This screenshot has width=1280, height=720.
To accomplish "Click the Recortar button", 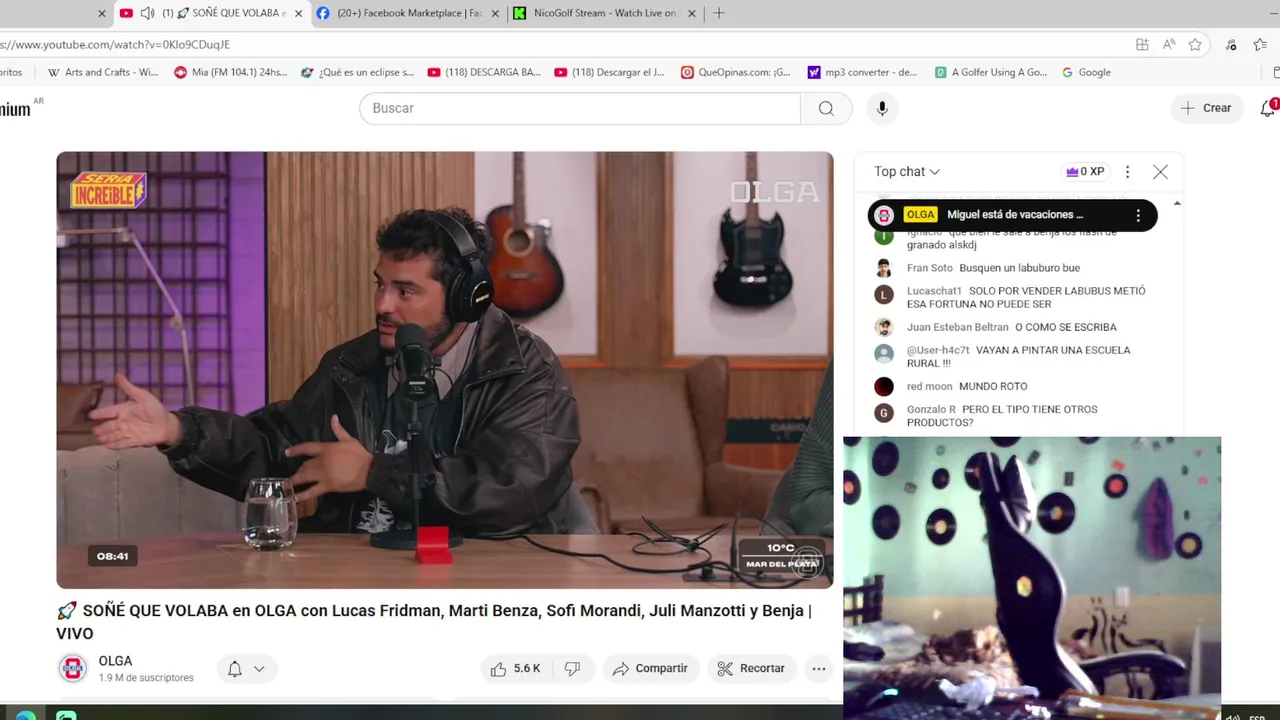I will tap(751, 668).
